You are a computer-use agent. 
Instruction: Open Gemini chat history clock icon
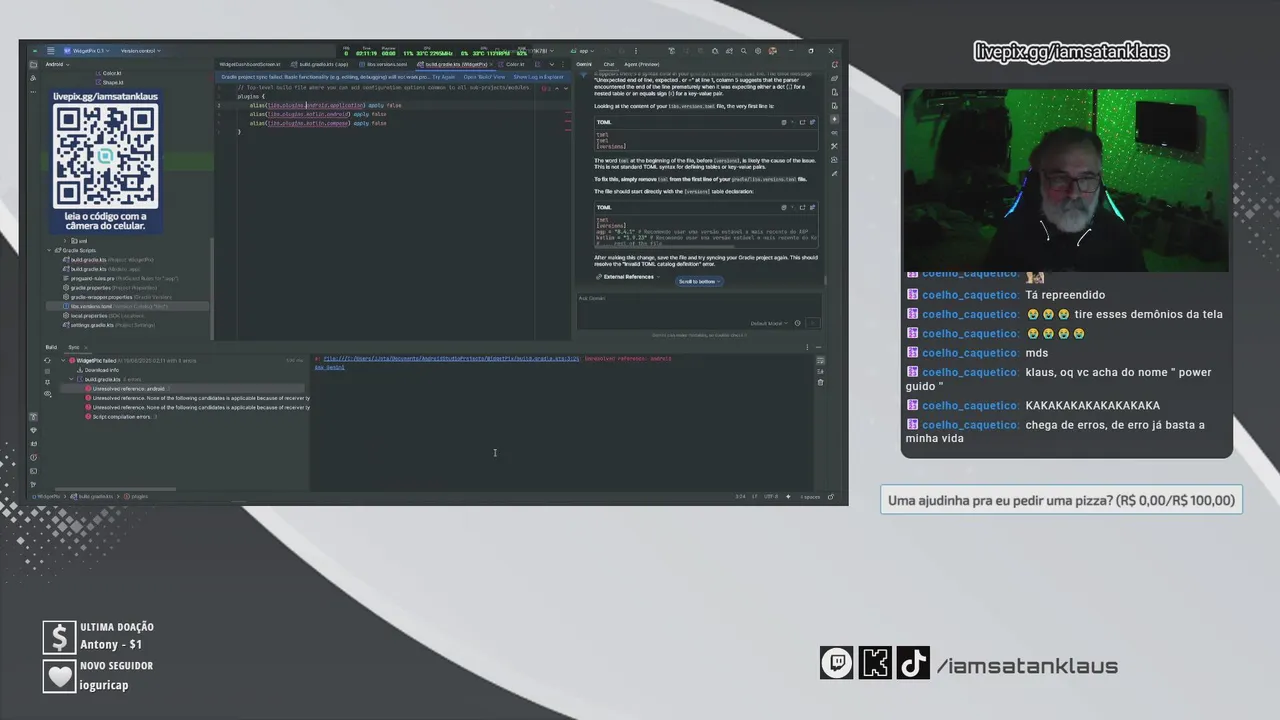click(797, 323)
